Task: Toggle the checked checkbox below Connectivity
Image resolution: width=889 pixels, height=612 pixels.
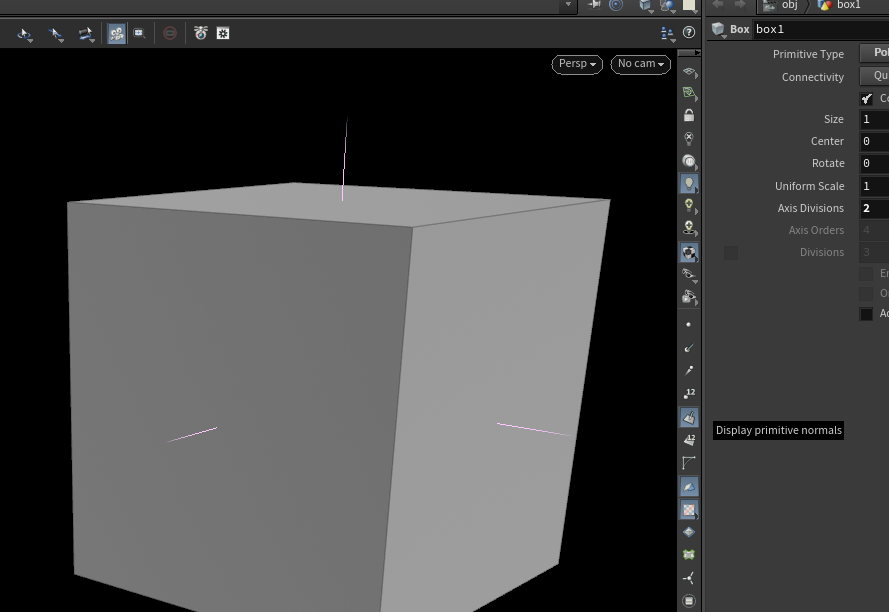Action: [866, 99]
